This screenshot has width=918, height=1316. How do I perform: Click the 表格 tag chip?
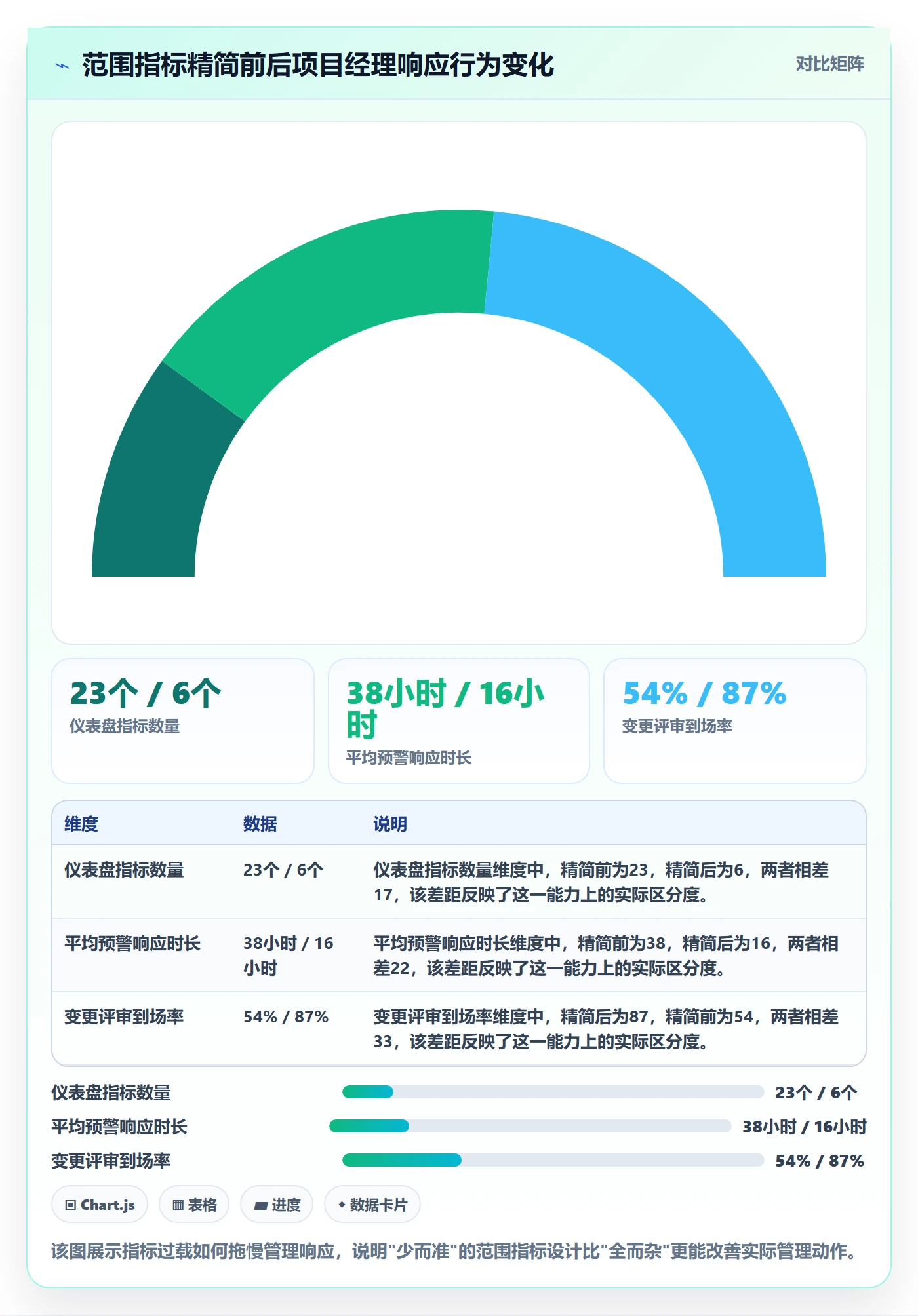click(194, 1205)
